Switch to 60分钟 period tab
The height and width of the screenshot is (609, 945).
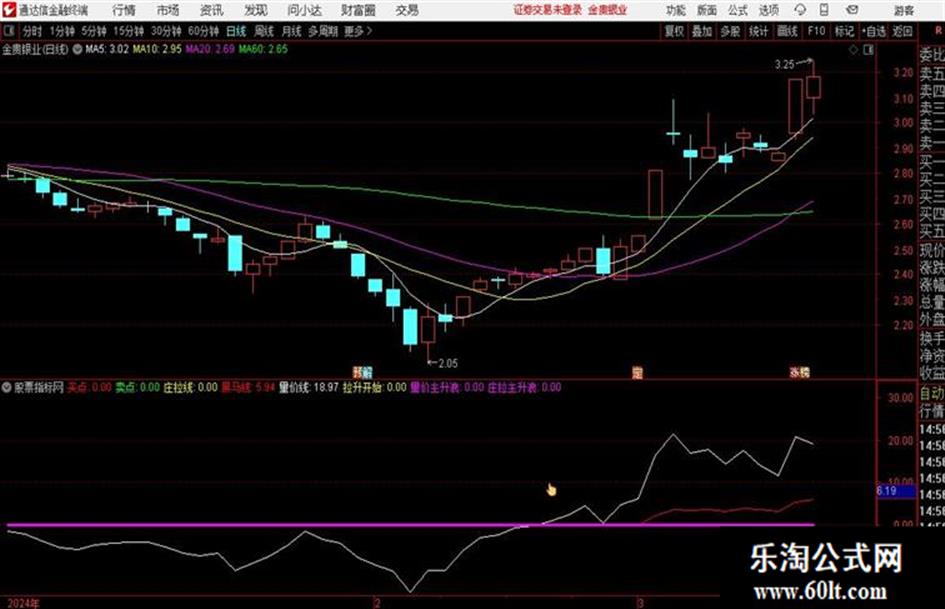204,31
